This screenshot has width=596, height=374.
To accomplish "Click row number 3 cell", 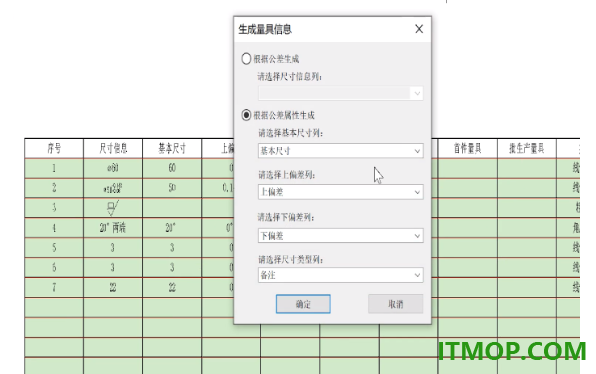I will click(x=54, y=208).
